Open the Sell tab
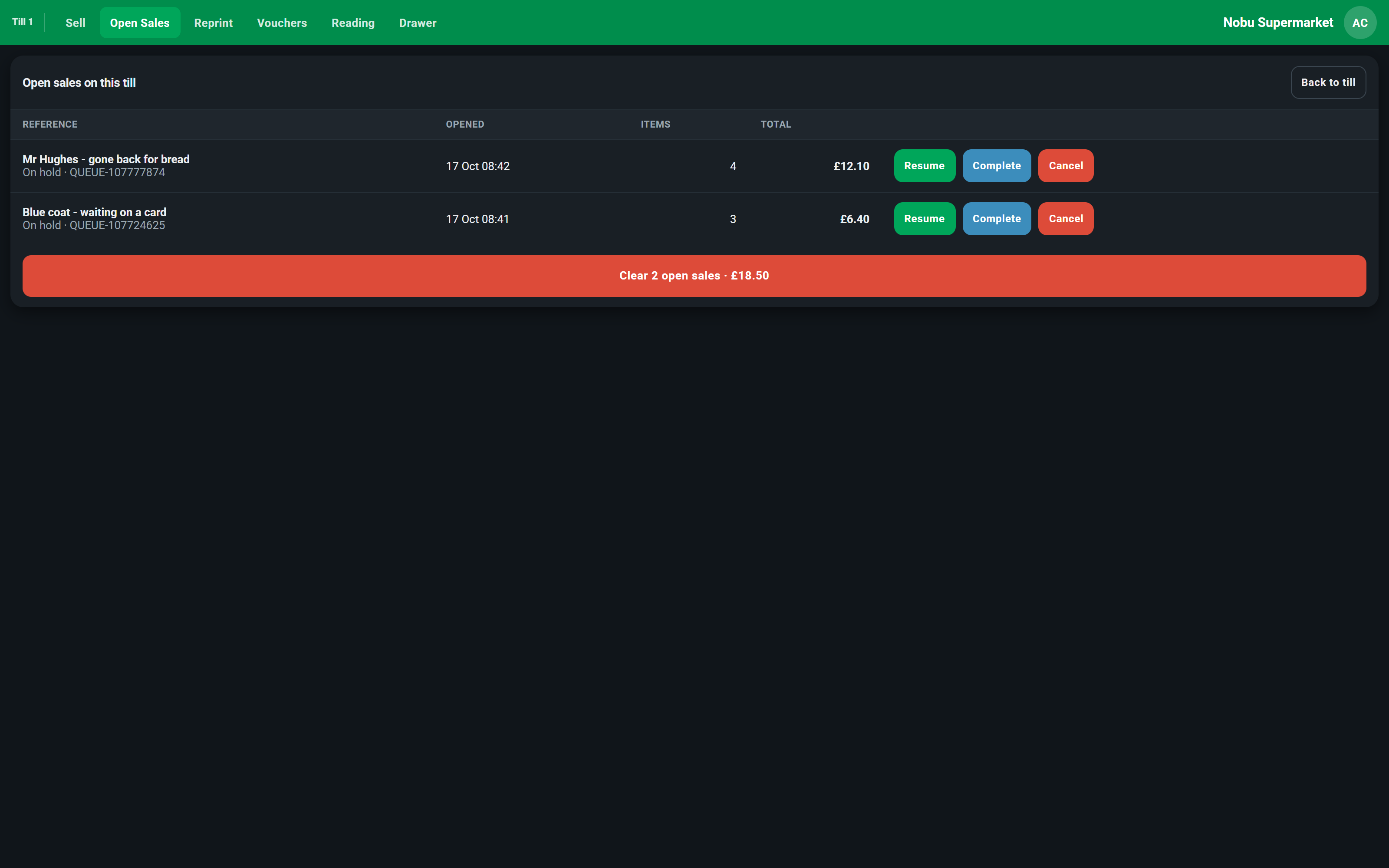This screenshot has width=1389, height=868. pyautogui.click(x=75, y=23)
